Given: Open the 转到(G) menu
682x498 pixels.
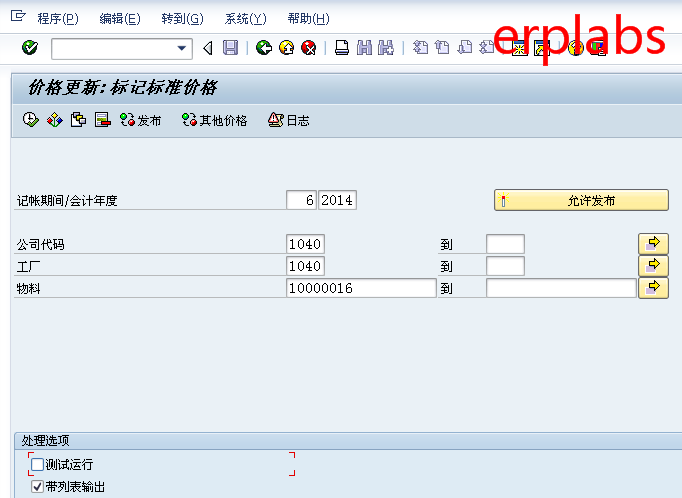Looking at the screenshot, I should 182,19.
